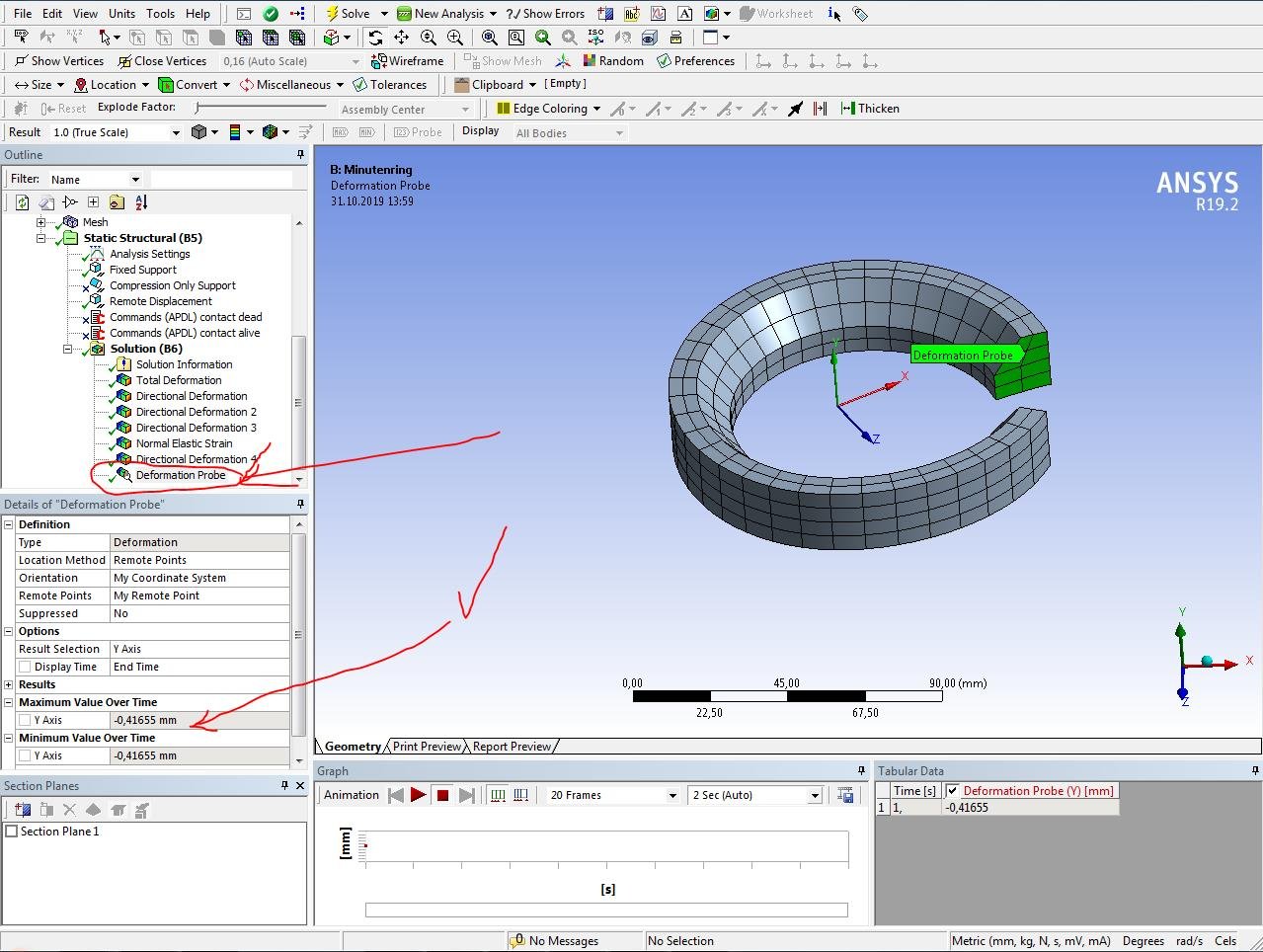1263x952 pixels.
Task: Click the animation timeline bar
Action: (606, 911)
